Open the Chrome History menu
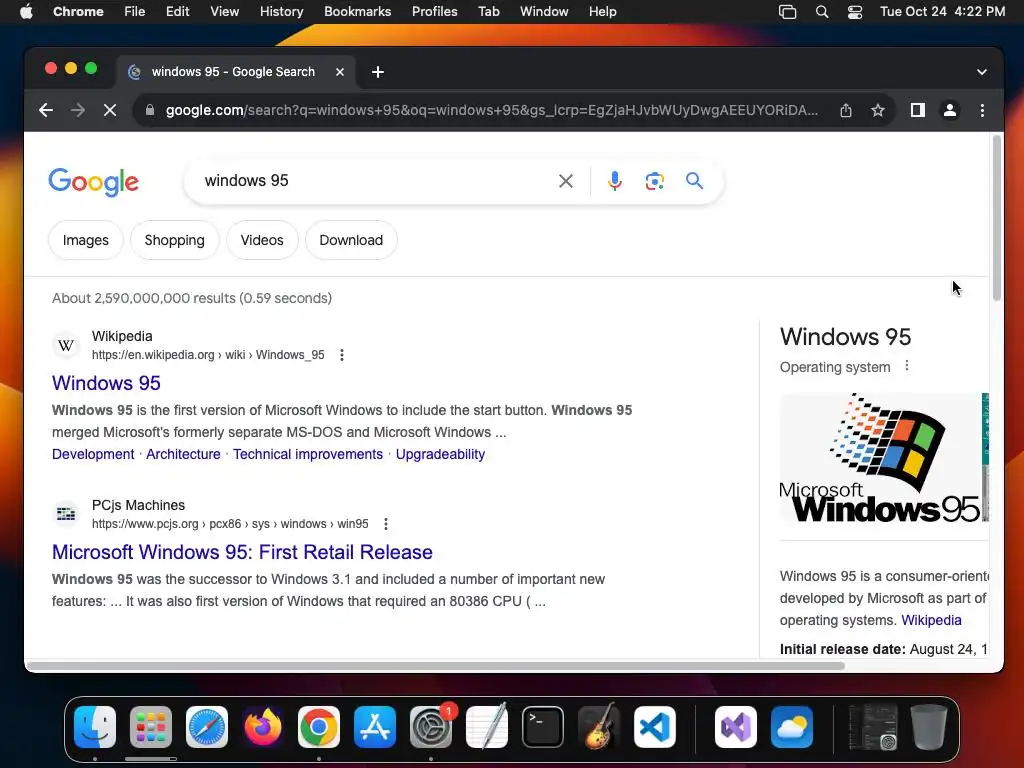The image size is (1024, 768). pyautogui.click(x=281, y=12)
